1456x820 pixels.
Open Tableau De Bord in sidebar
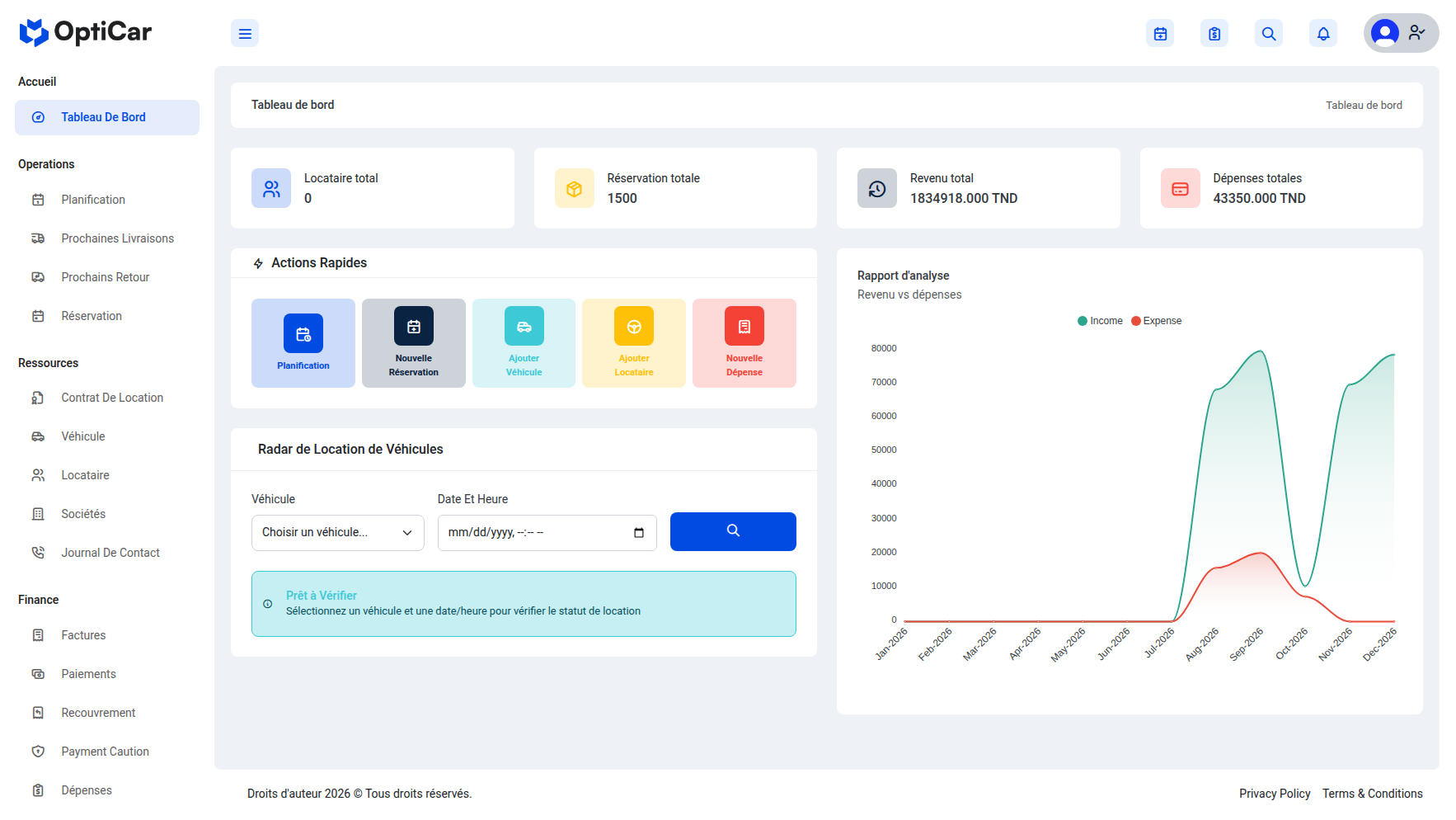click(x=107, y=117)
